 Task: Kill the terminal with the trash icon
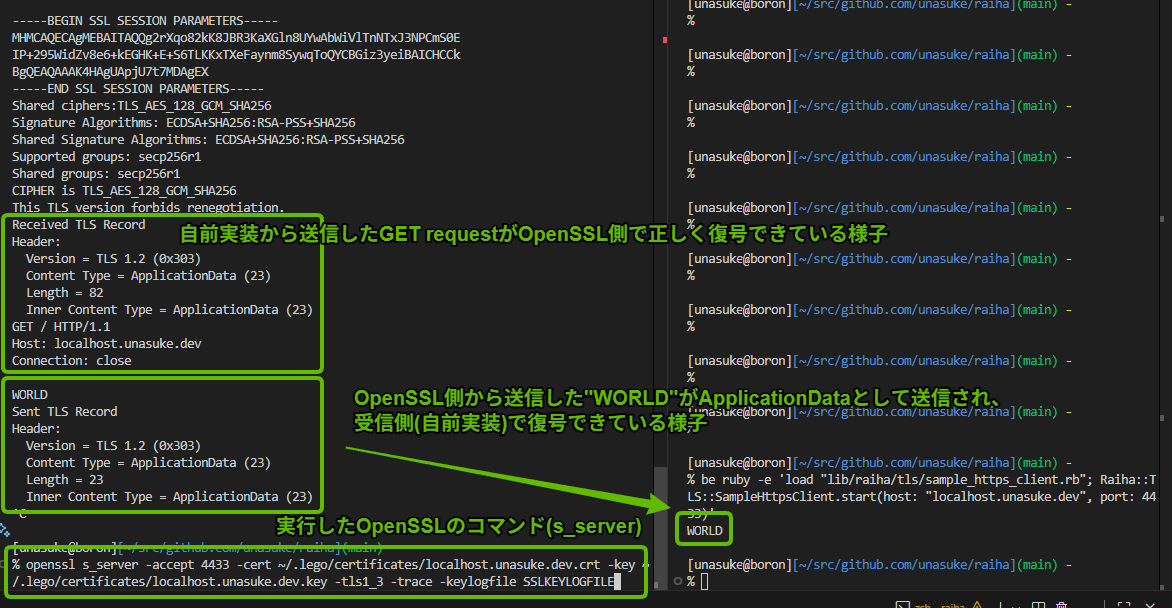(x=1061, y=605)
